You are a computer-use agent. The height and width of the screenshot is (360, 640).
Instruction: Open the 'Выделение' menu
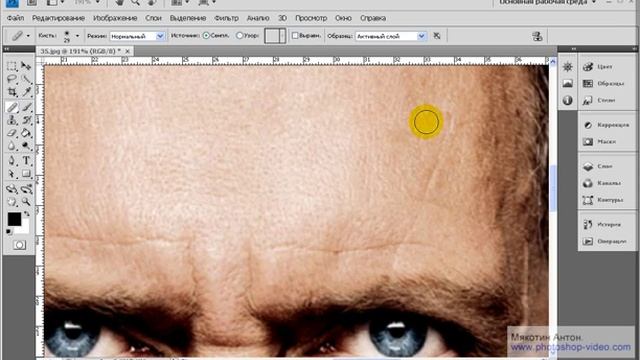187,18
